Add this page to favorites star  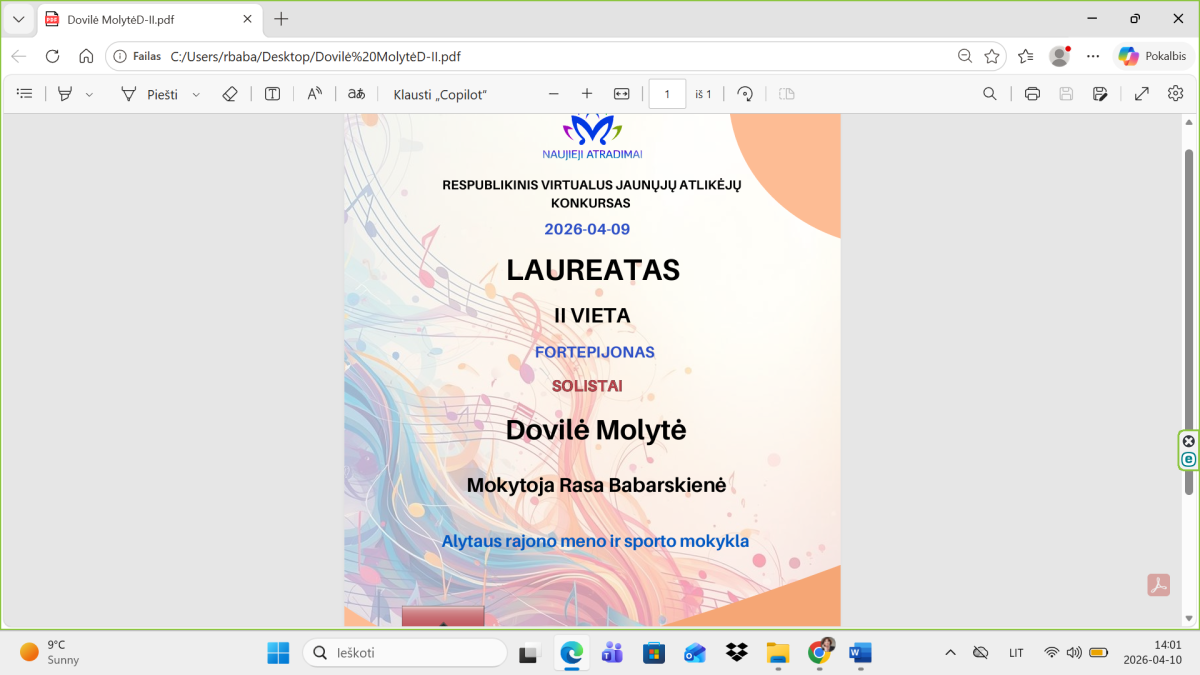pyautogui.click(x=991, y=56)
